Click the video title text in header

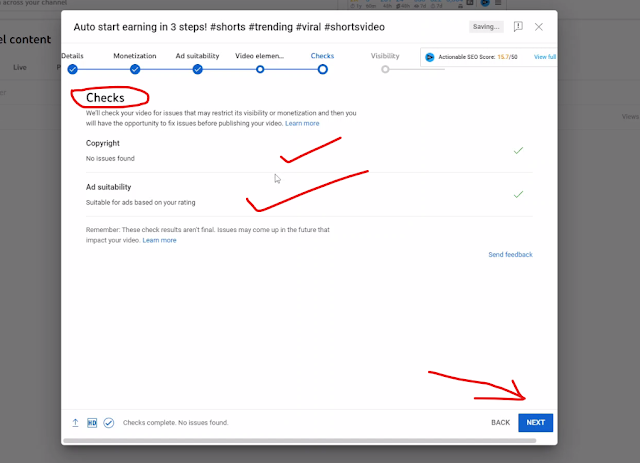(x=229, y=27)
